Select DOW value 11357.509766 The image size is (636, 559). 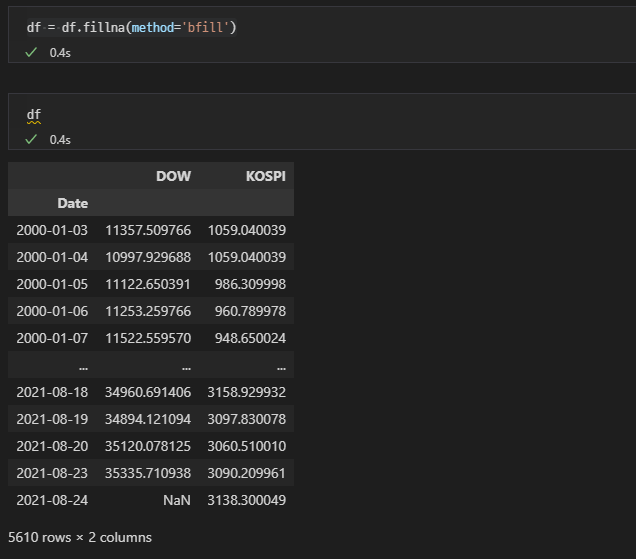point(148,230)
